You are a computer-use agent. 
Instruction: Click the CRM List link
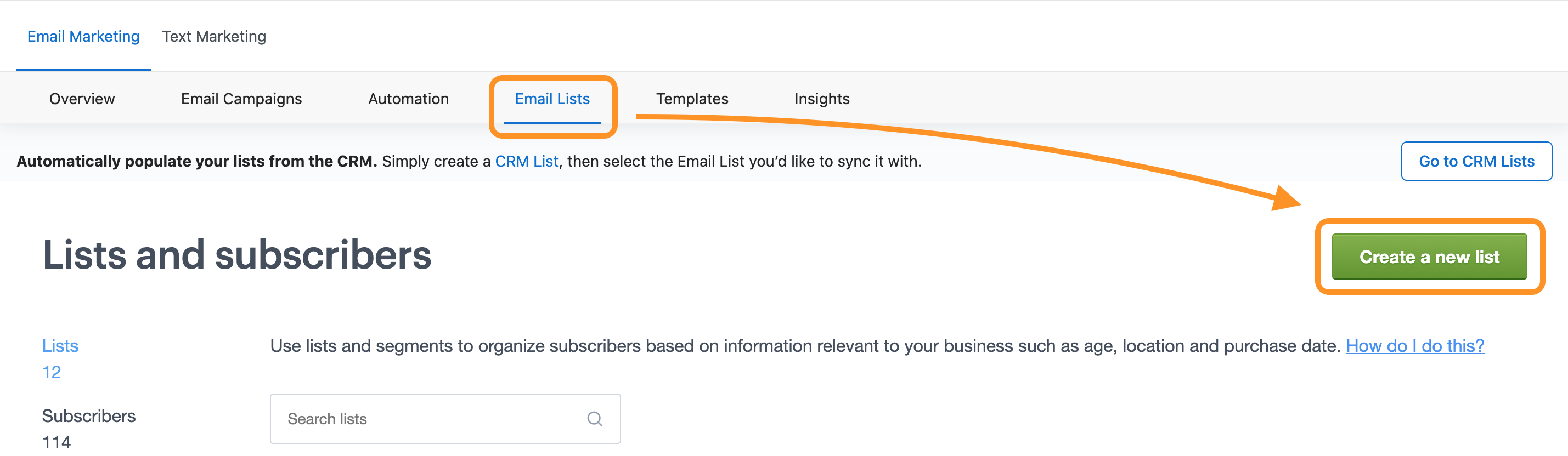(527, 161)
